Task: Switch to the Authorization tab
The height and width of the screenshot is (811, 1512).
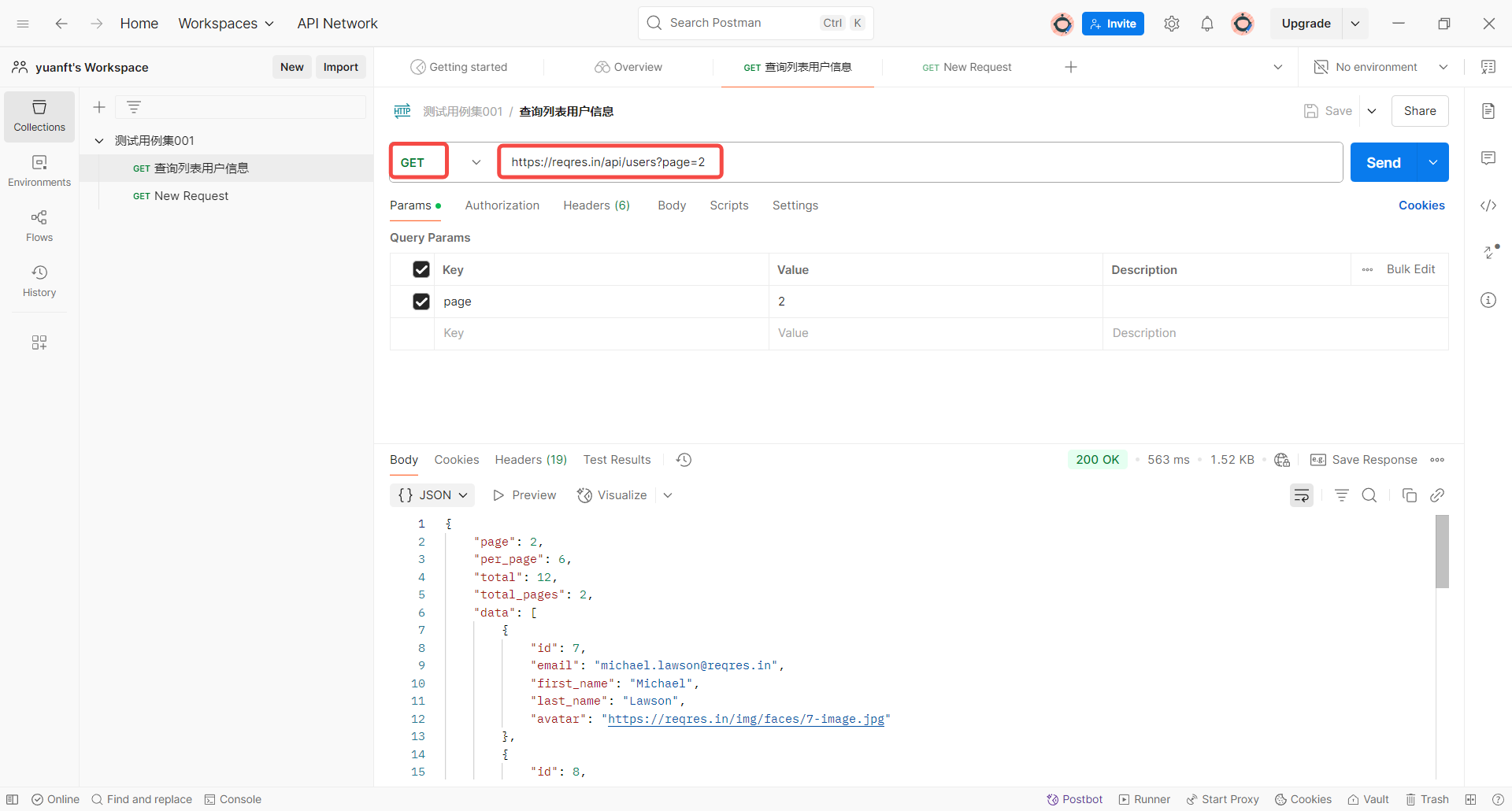Action: pyautogui.click(x=502, y=206)
